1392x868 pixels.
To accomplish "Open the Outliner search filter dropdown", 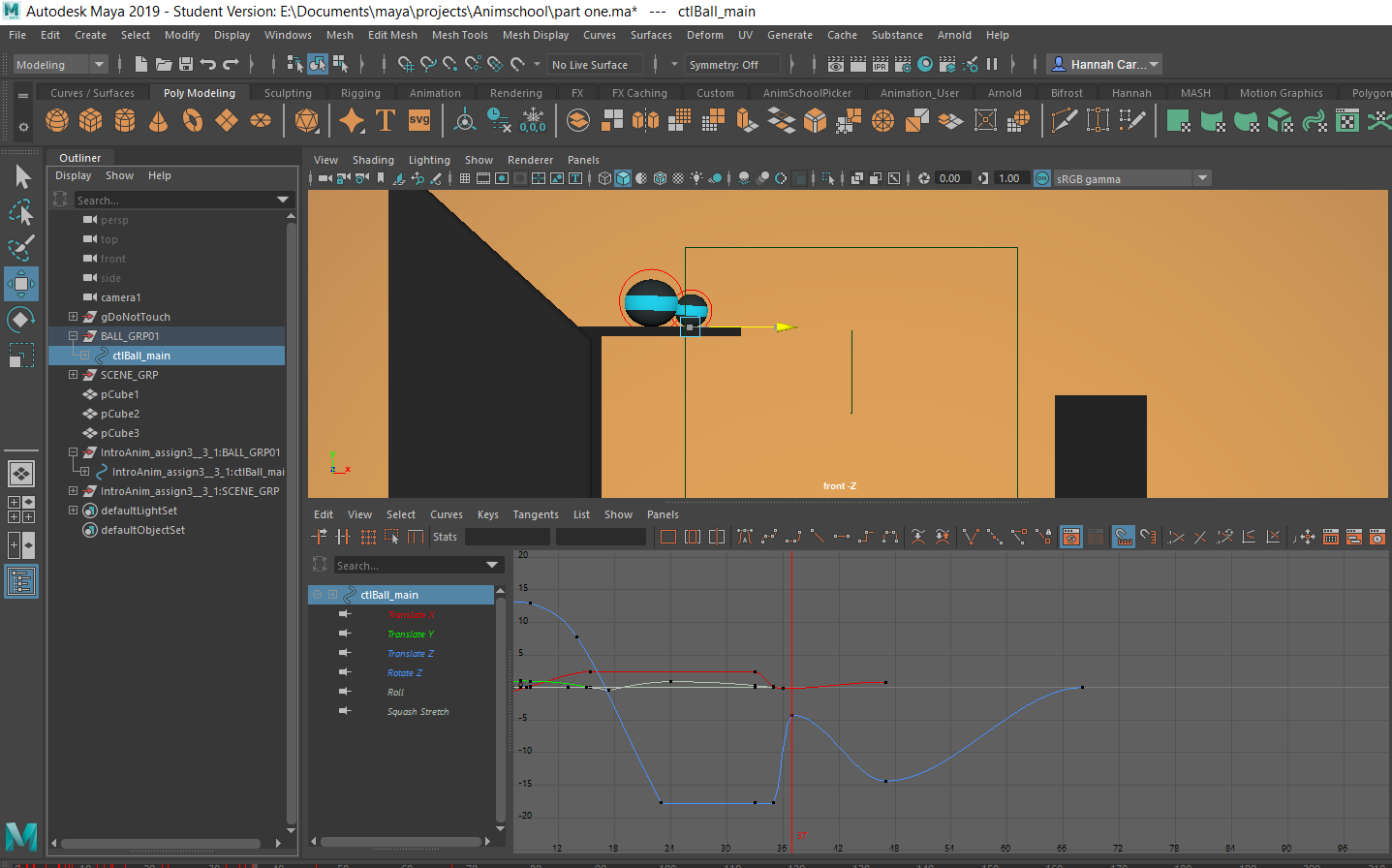I will (282, 198).
